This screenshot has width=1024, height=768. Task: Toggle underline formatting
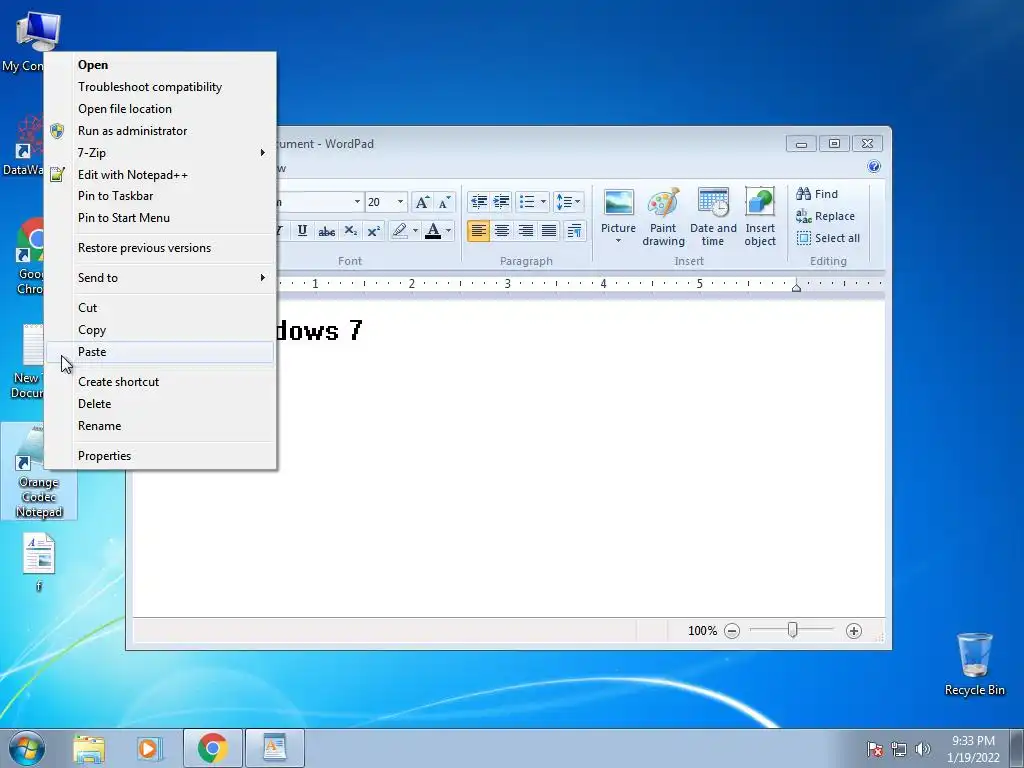(302, 231)
